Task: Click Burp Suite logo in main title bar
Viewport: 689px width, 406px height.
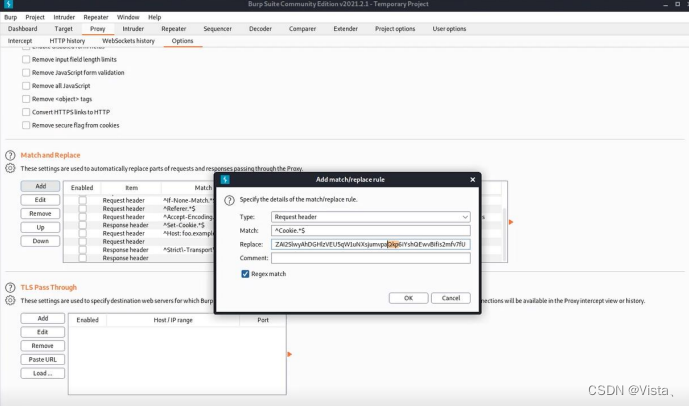Action: click(x=8, y=4)
